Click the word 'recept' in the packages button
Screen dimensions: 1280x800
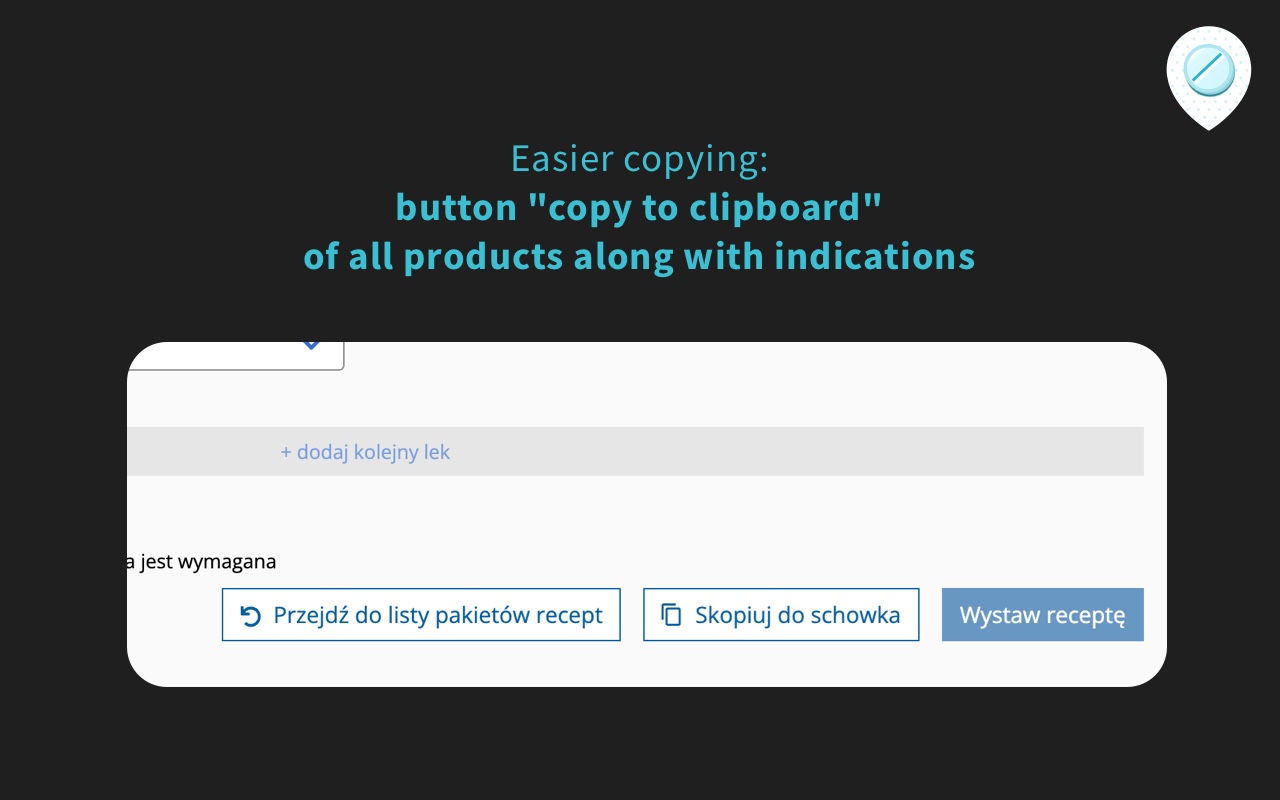(570, 615)
